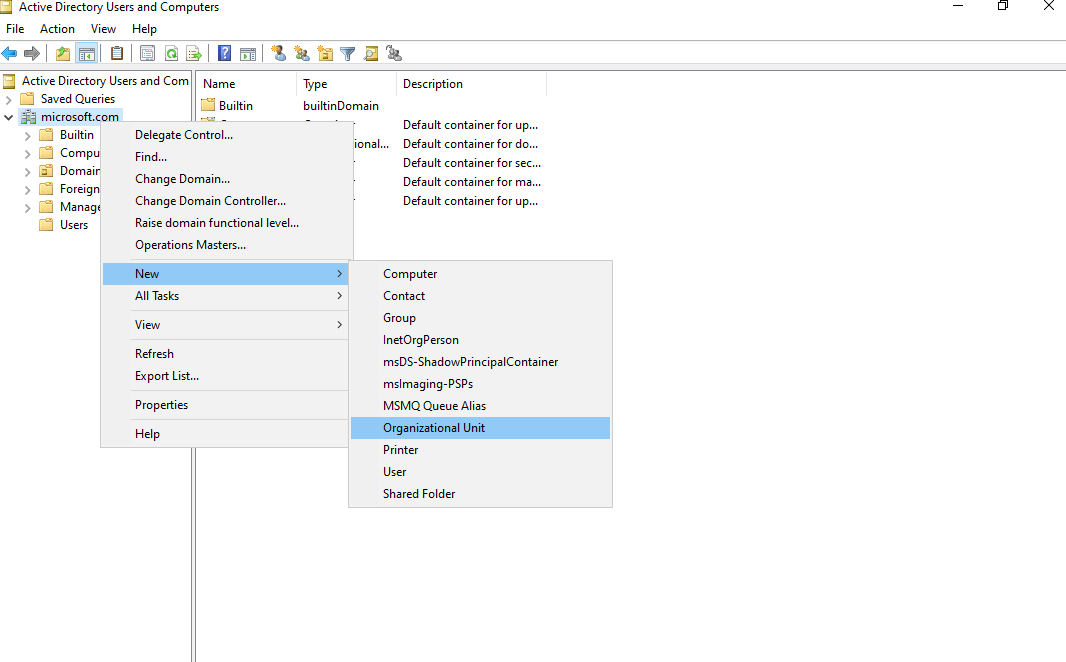The image size is (1066, 662).
Task: Select Change Domain... menu entry
Action: [x=226, y=179]
